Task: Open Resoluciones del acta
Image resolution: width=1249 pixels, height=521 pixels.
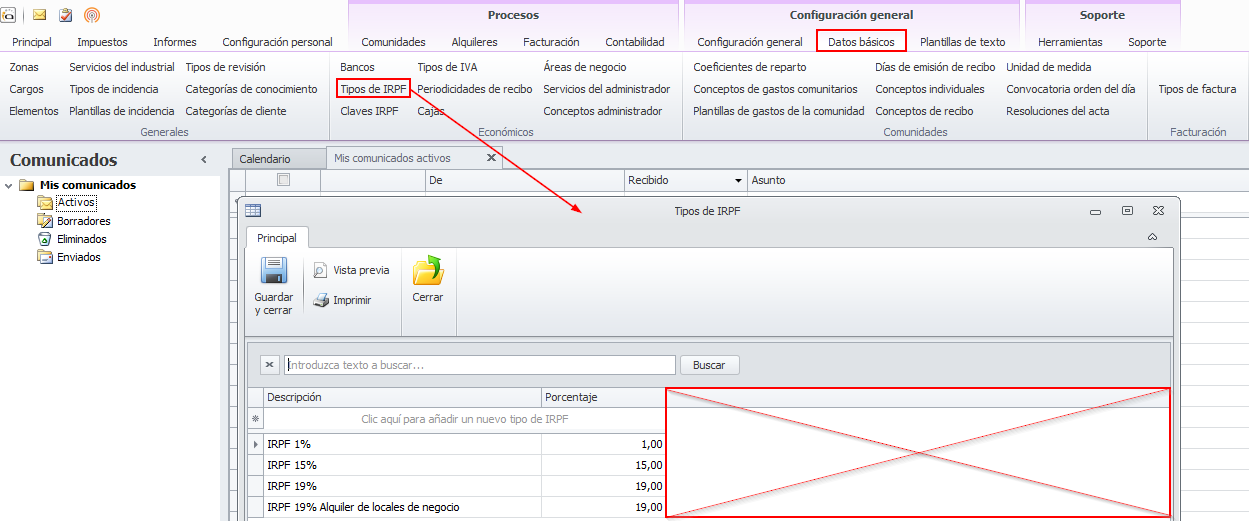Action: click(x=1057, y=111)
